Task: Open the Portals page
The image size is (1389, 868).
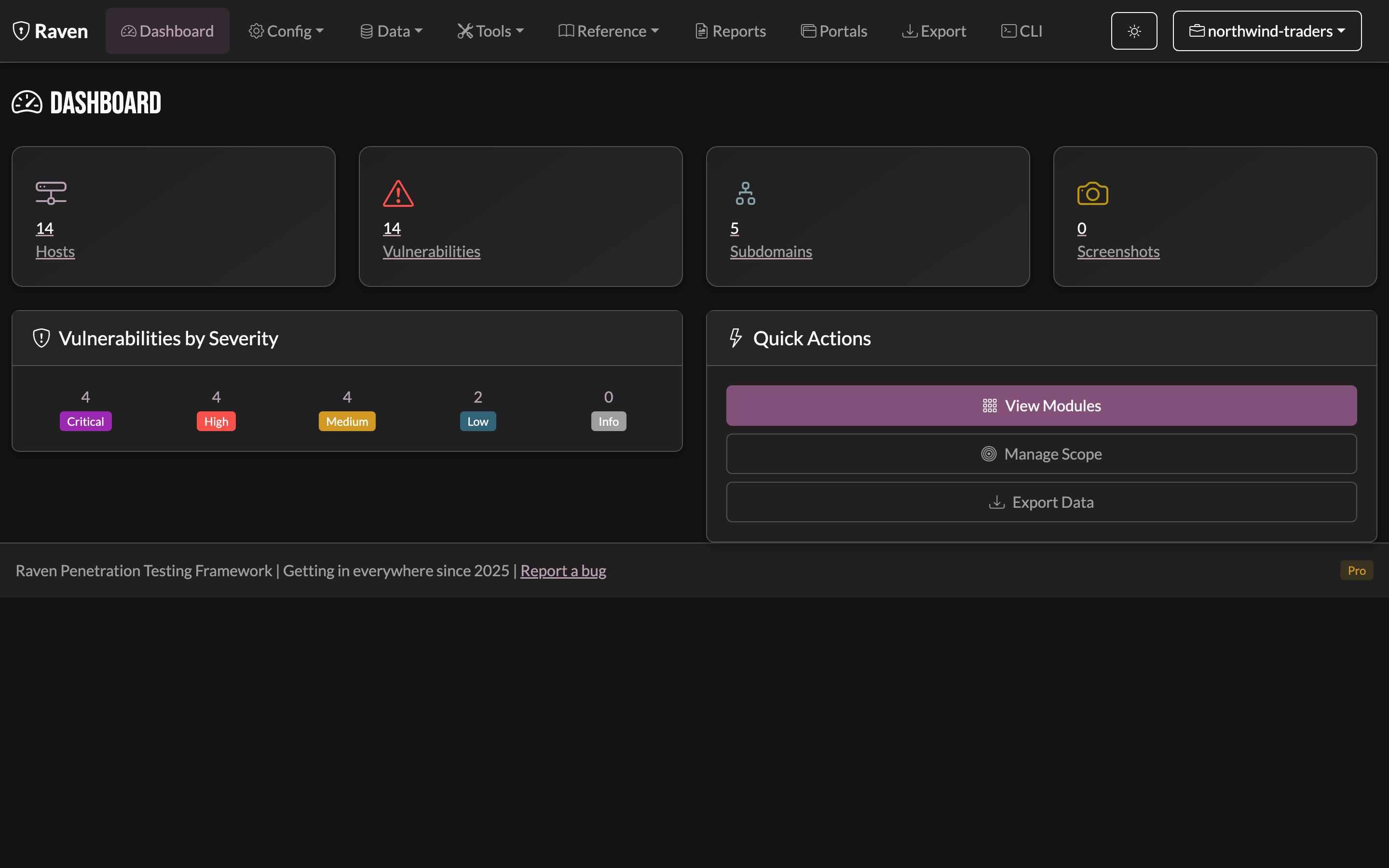Action: pos(834,31)
